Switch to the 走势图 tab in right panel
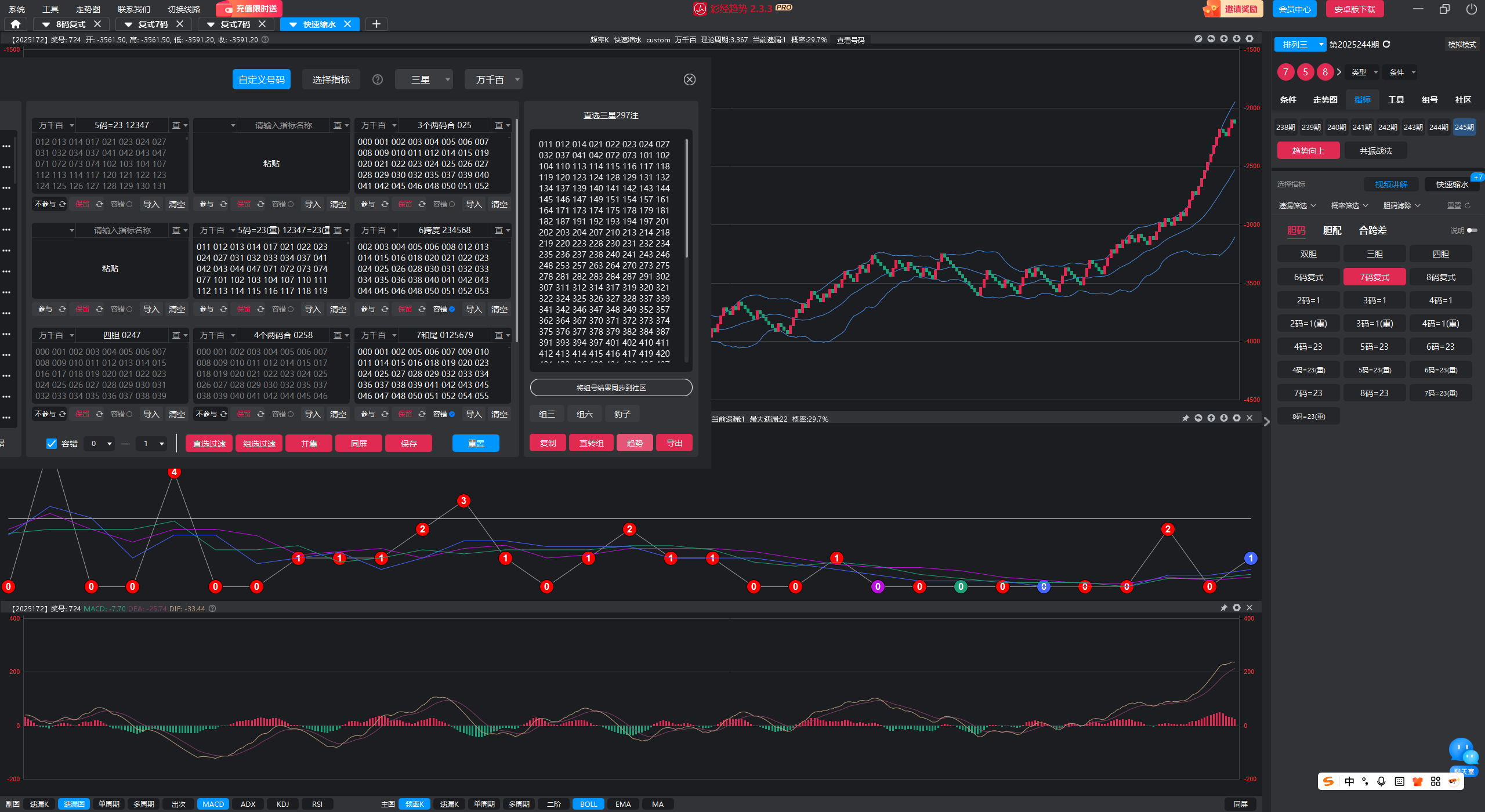 click(1325, 100)
